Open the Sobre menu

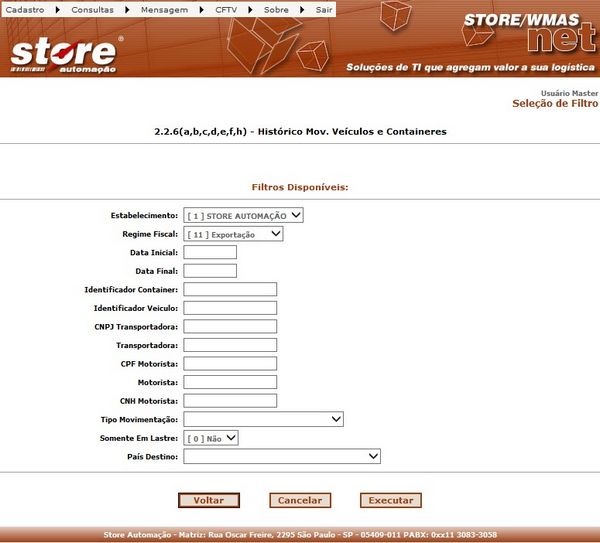(275, 8)
